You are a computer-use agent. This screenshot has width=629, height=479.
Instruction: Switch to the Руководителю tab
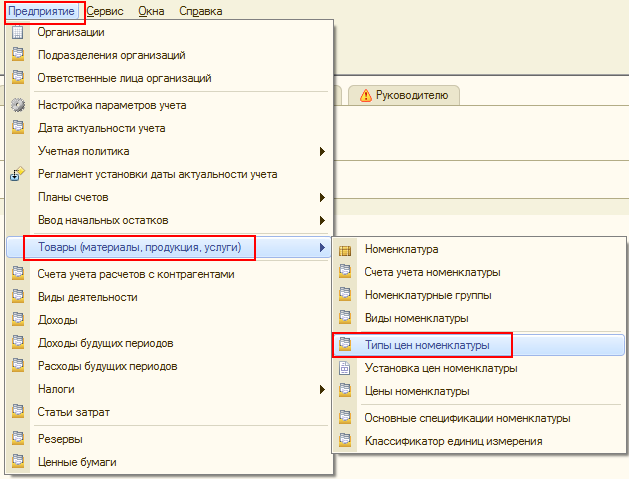[x=410, y=95]
